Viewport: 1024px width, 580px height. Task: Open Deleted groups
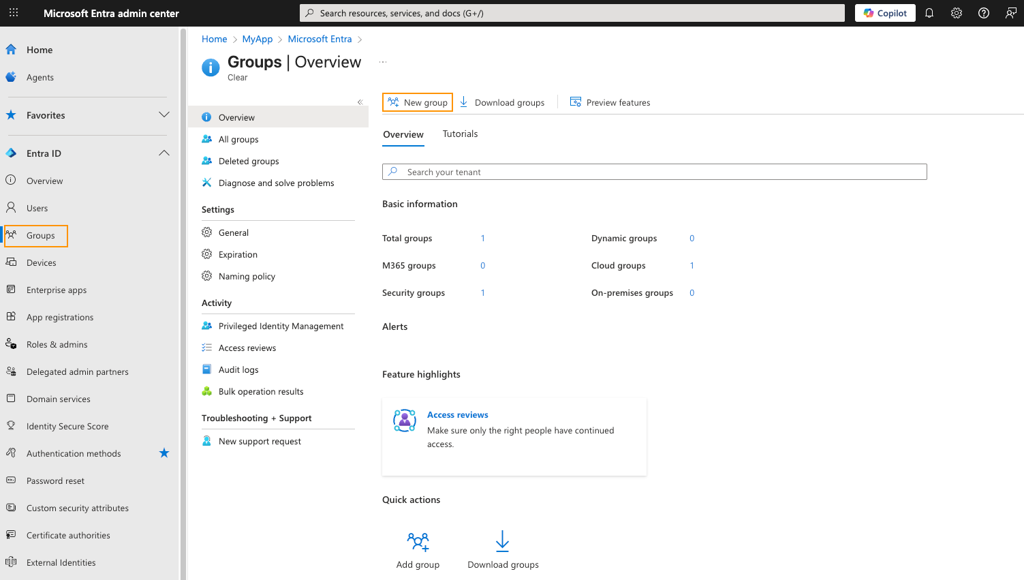click(x=248, y=161)
